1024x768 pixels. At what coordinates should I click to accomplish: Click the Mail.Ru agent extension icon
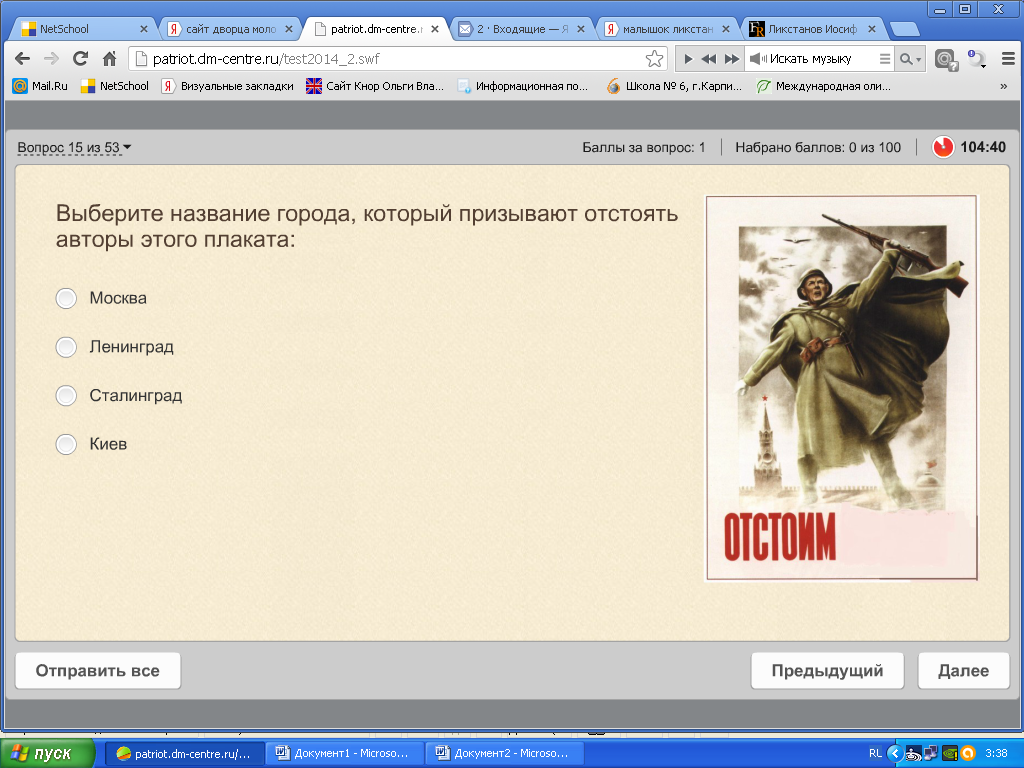click(x=946, y=59)
